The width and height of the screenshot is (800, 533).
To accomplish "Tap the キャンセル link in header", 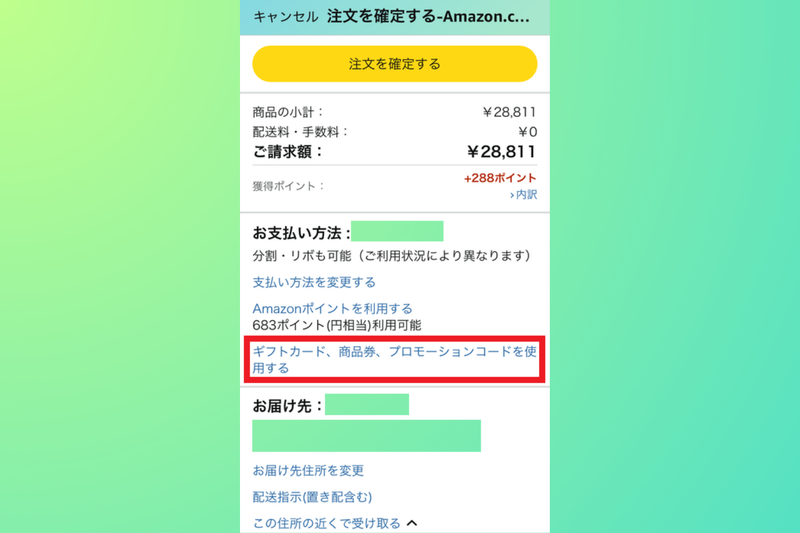I will pyautogui.click(x=285, y=16).
